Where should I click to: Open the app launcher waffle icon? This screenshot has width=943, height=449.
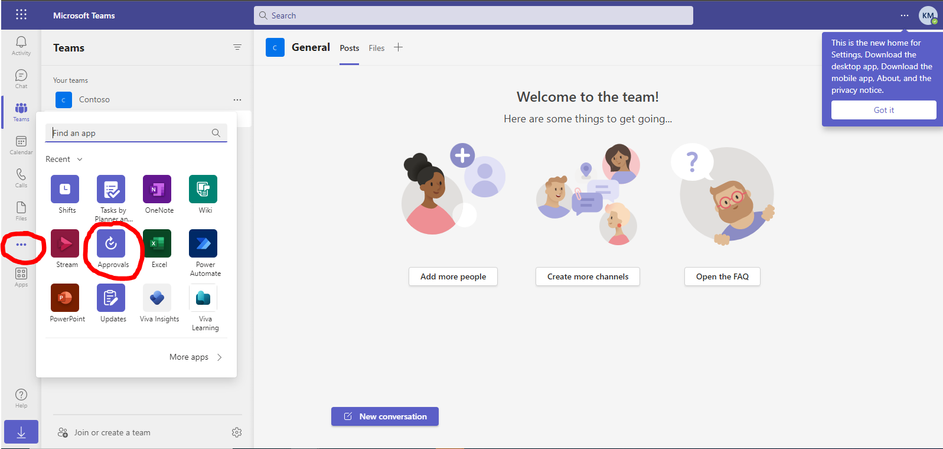(21, 15)
